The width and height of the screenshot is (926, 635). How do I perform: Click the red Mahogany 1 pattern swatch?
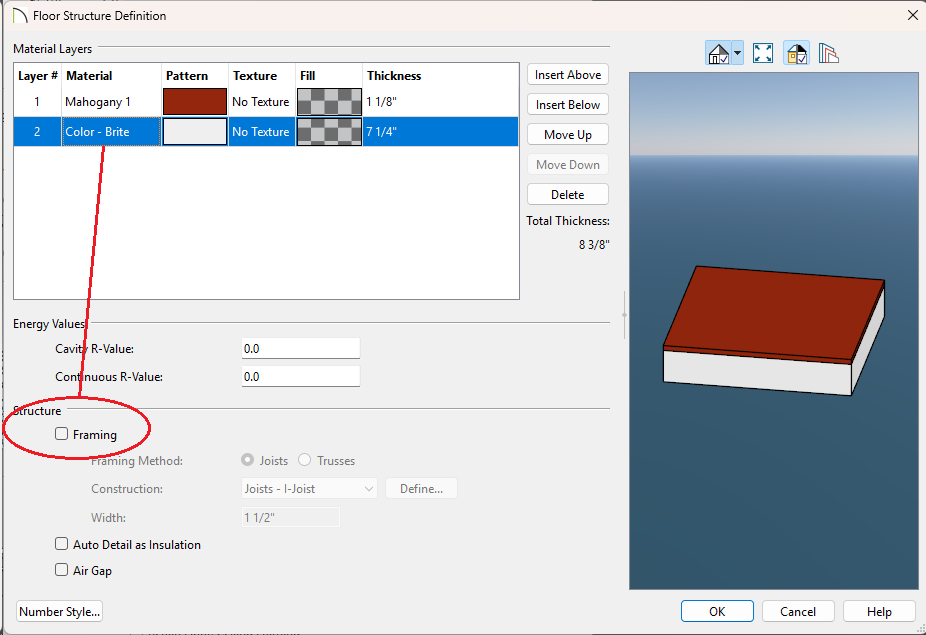coord(195,102)
